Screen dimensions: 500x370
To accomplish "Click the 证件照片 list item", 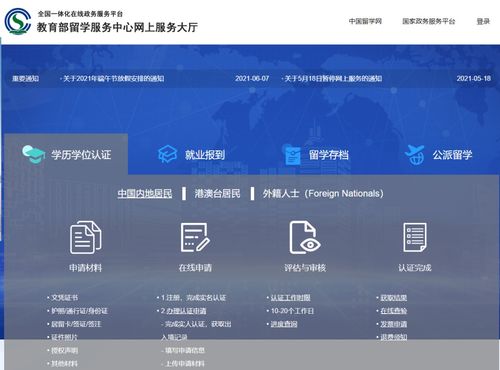I will tap(64, 337).
